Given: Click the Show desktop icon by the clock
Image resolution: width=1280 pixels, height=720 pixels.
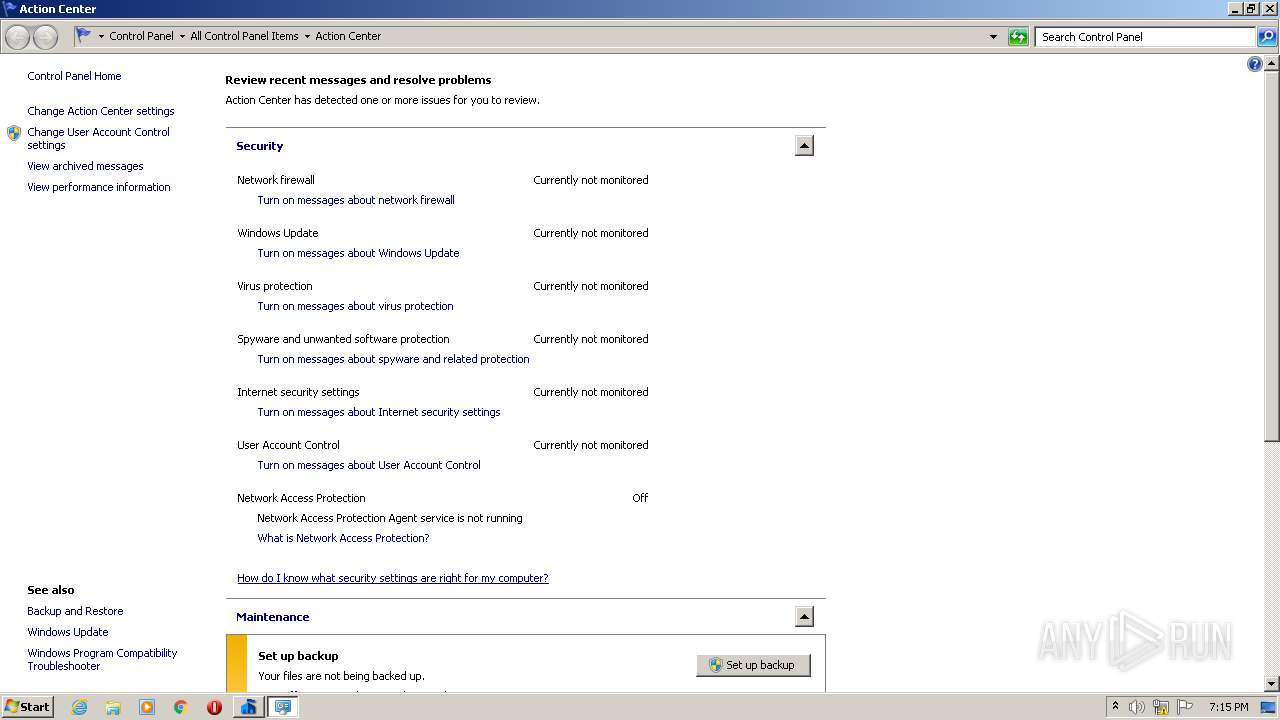Looking at the screenshot, I should [1268, 707].
